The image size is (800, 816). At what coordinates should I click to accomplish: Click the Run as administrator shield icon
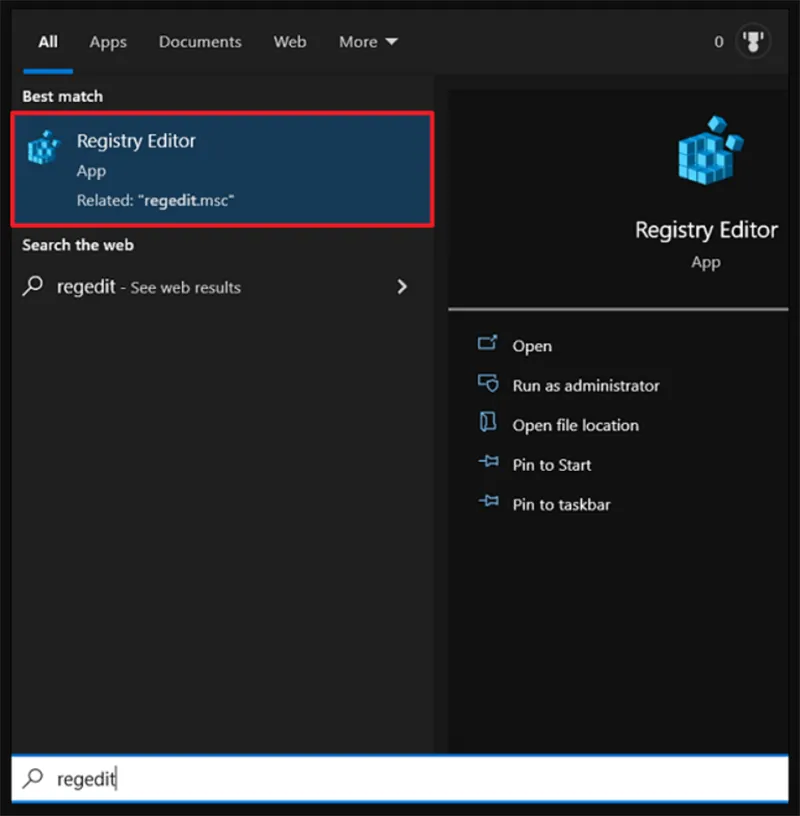pos(488,383)
